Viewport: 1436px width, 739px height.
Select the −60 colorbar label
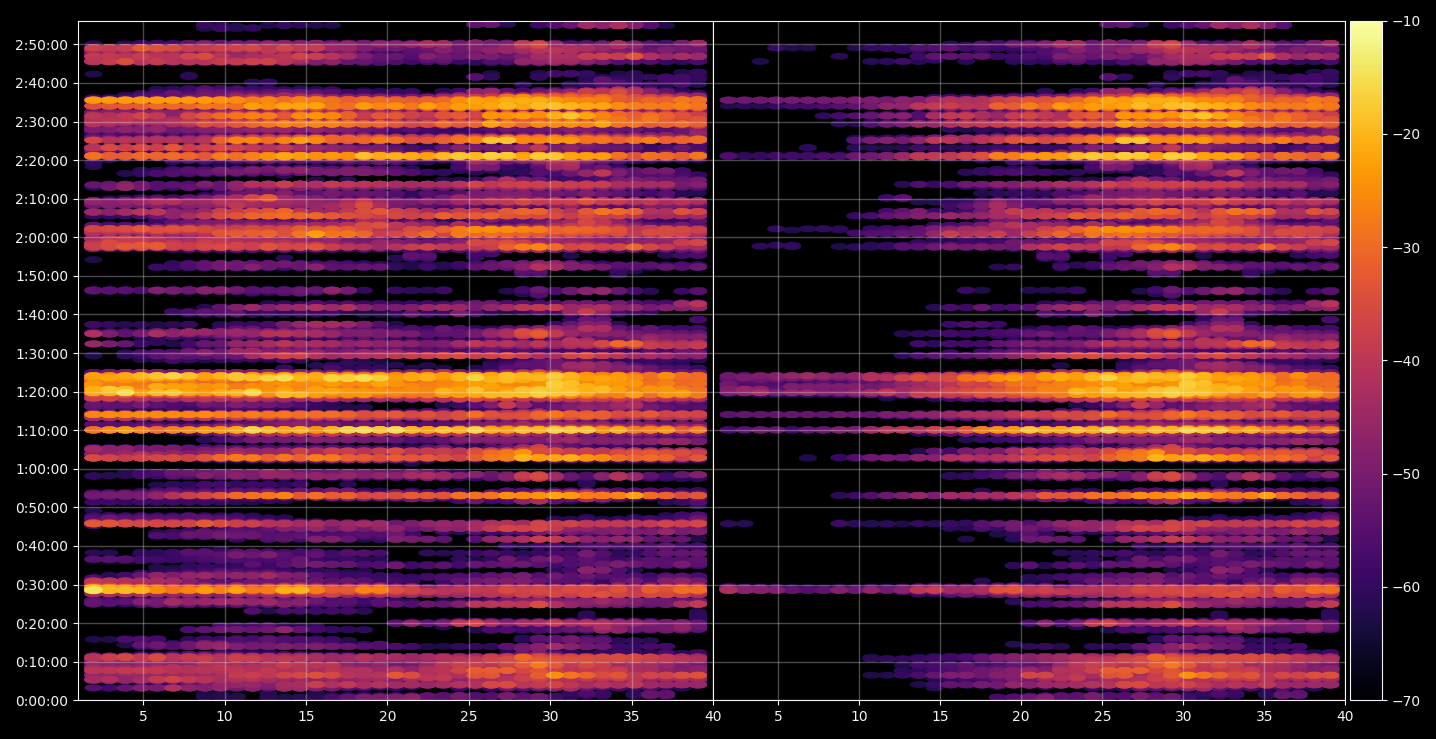pos(1405,587)
